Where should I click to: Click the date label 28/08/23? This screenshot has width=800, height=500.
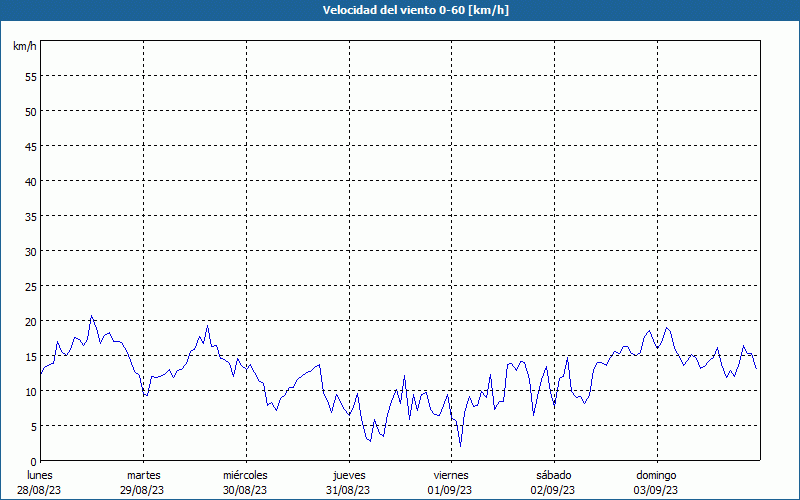click(x=39, y=490)
